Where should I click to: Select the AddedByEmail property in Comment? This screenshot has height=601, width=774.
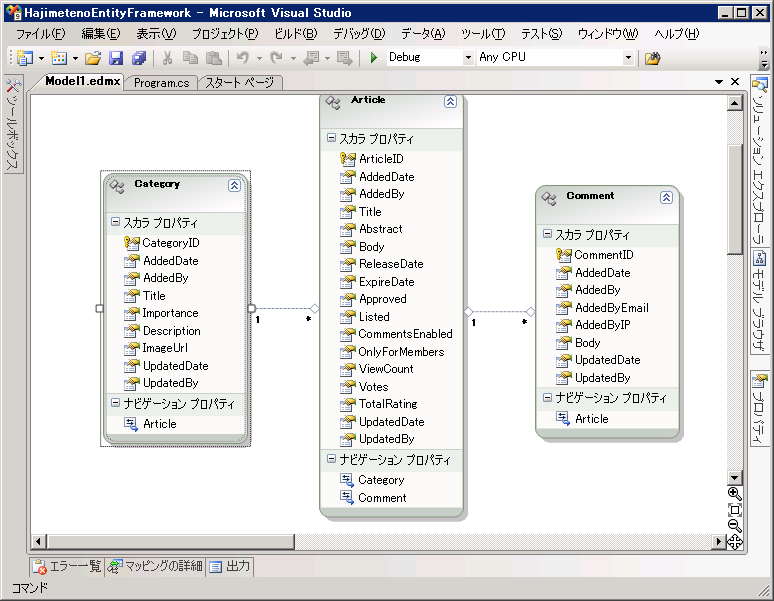click(x=612, y=308)
